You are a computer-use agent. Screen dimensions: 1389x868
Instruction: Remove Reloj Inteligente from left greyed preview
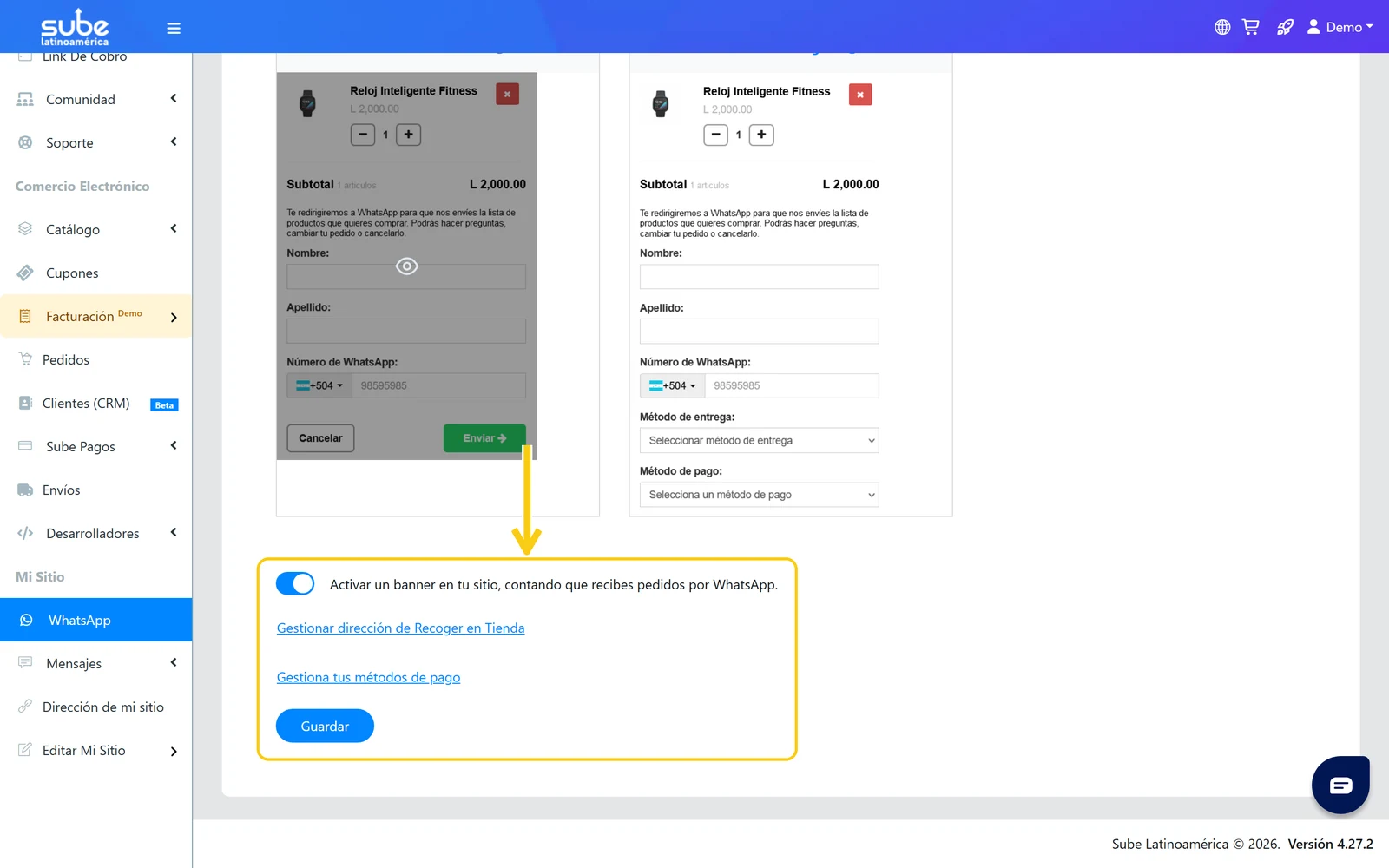507,94
